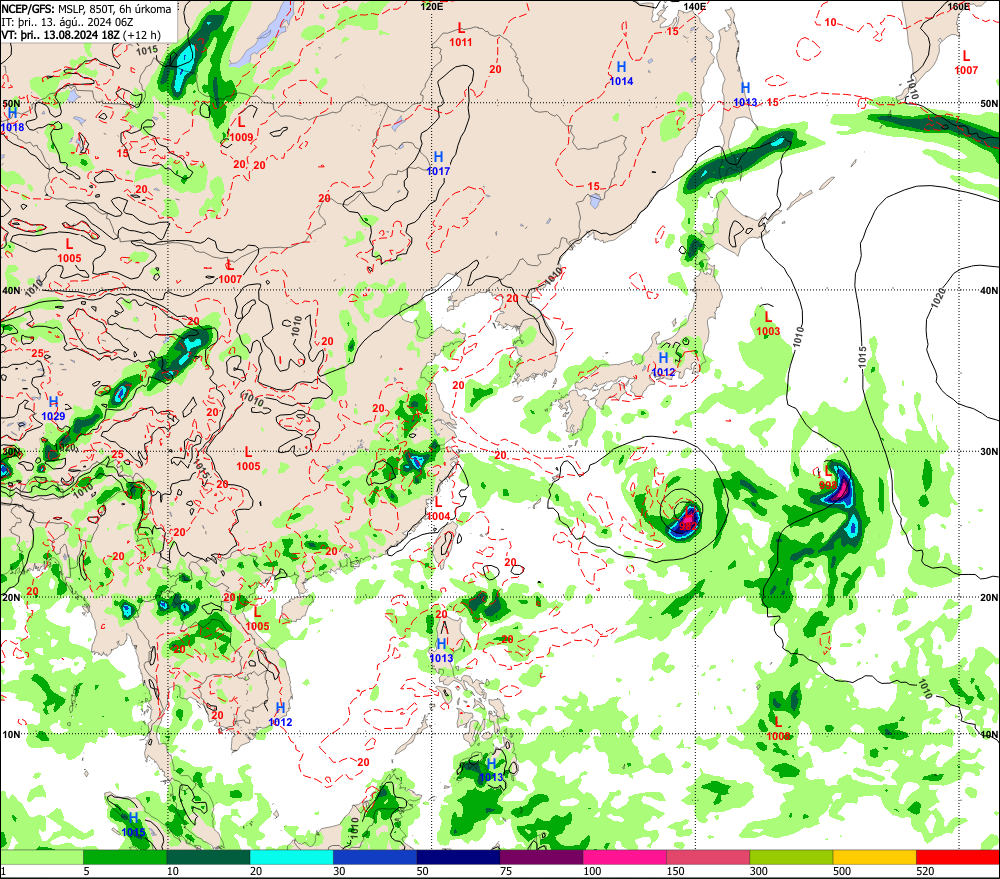This screenshot has width=1000, height=879.
Task: Click the green 5–10 legend color
Action: 125,857
